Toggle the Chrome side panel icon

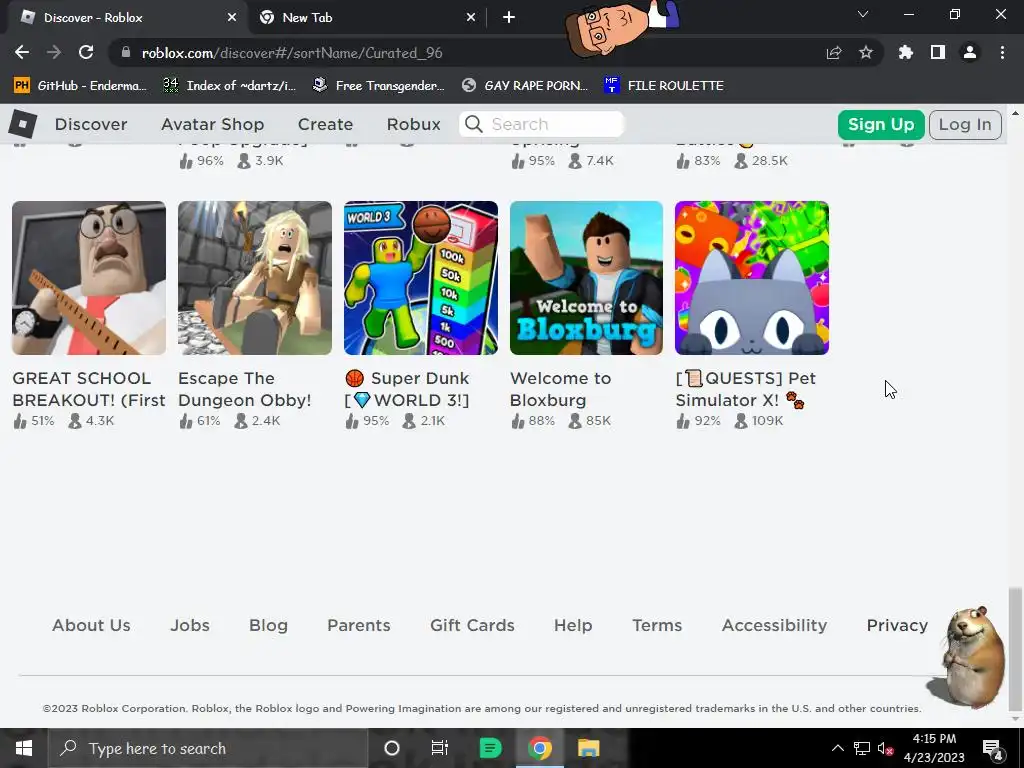(938, 52)
